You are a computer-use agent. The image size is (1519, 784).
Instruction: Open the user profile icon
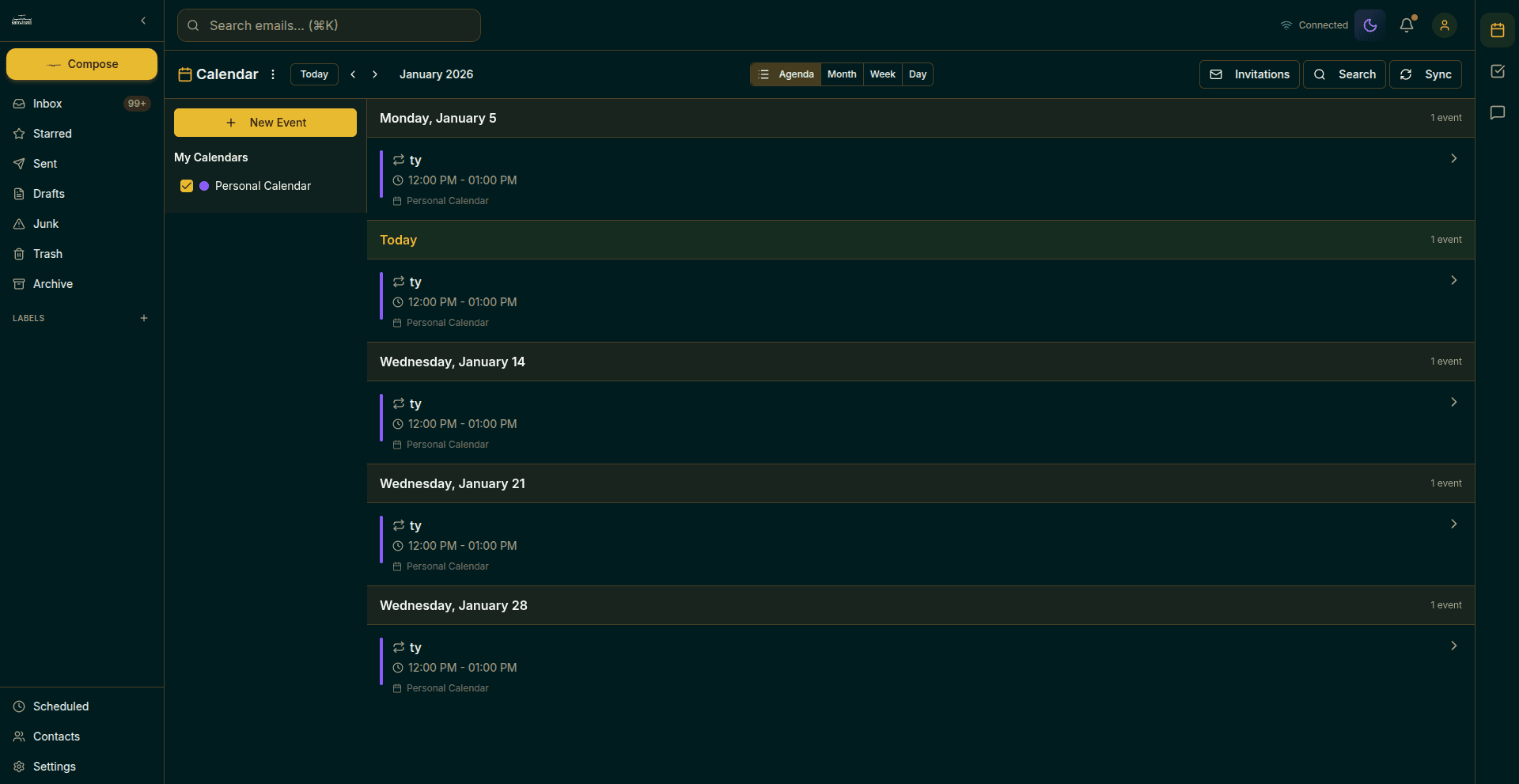pyautogui.click(x=1445, y=25)
